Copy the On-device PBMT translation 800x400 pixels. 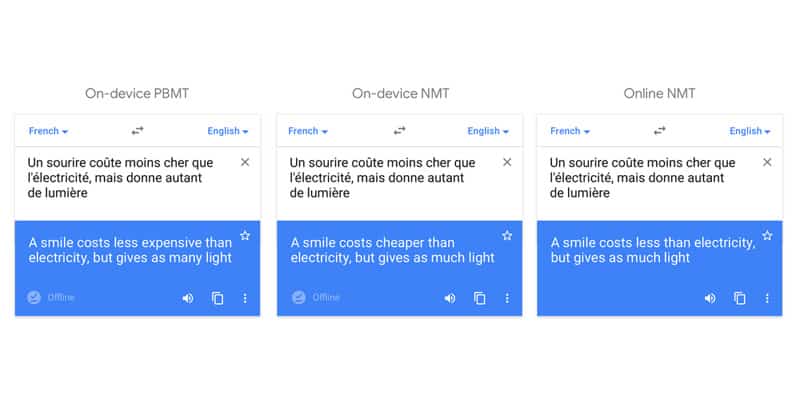point(217,298)
